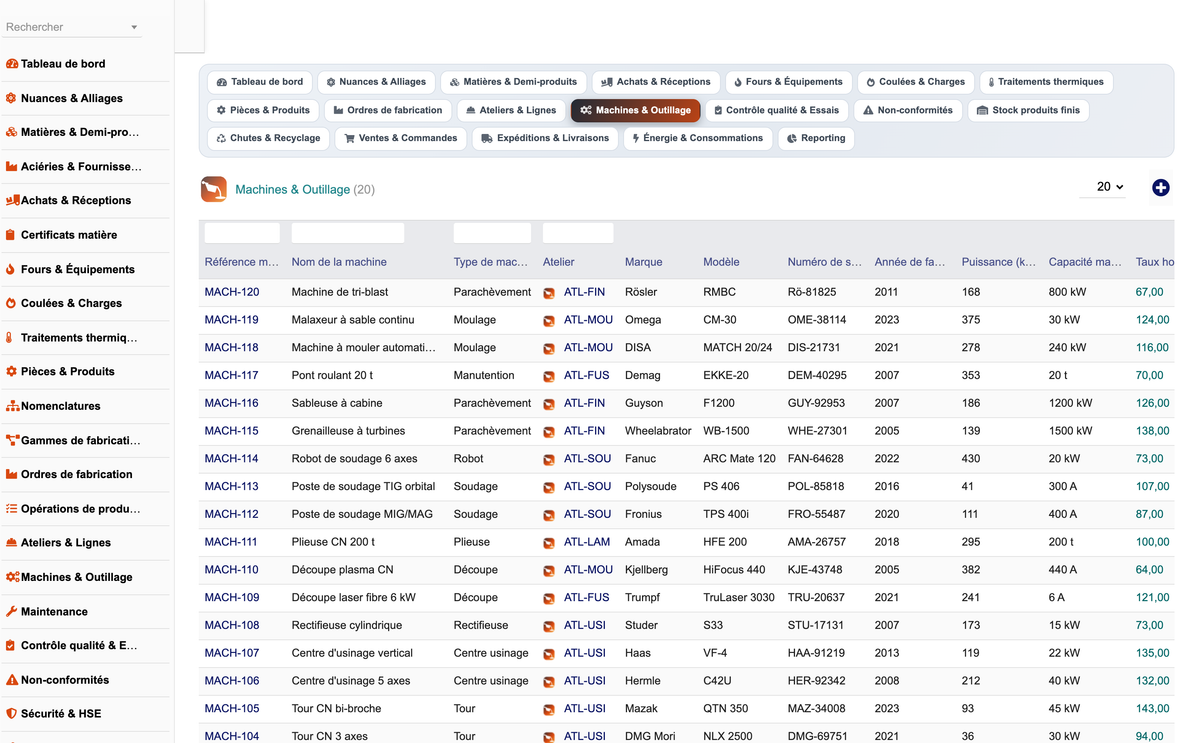Sort by Atelier column header
This screenshot has width=1200, height=743.
(x=559, y=262)
